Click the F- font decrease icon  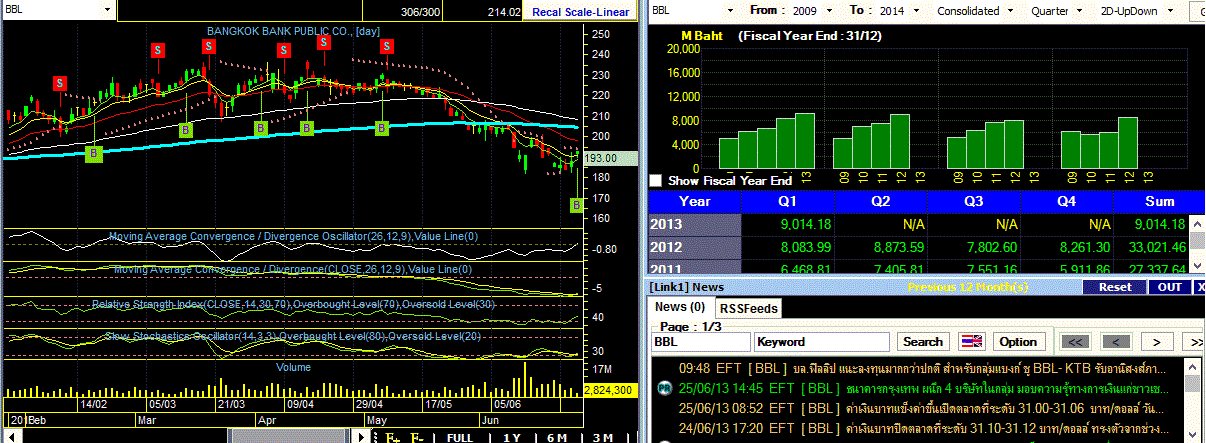coord(417,438)
